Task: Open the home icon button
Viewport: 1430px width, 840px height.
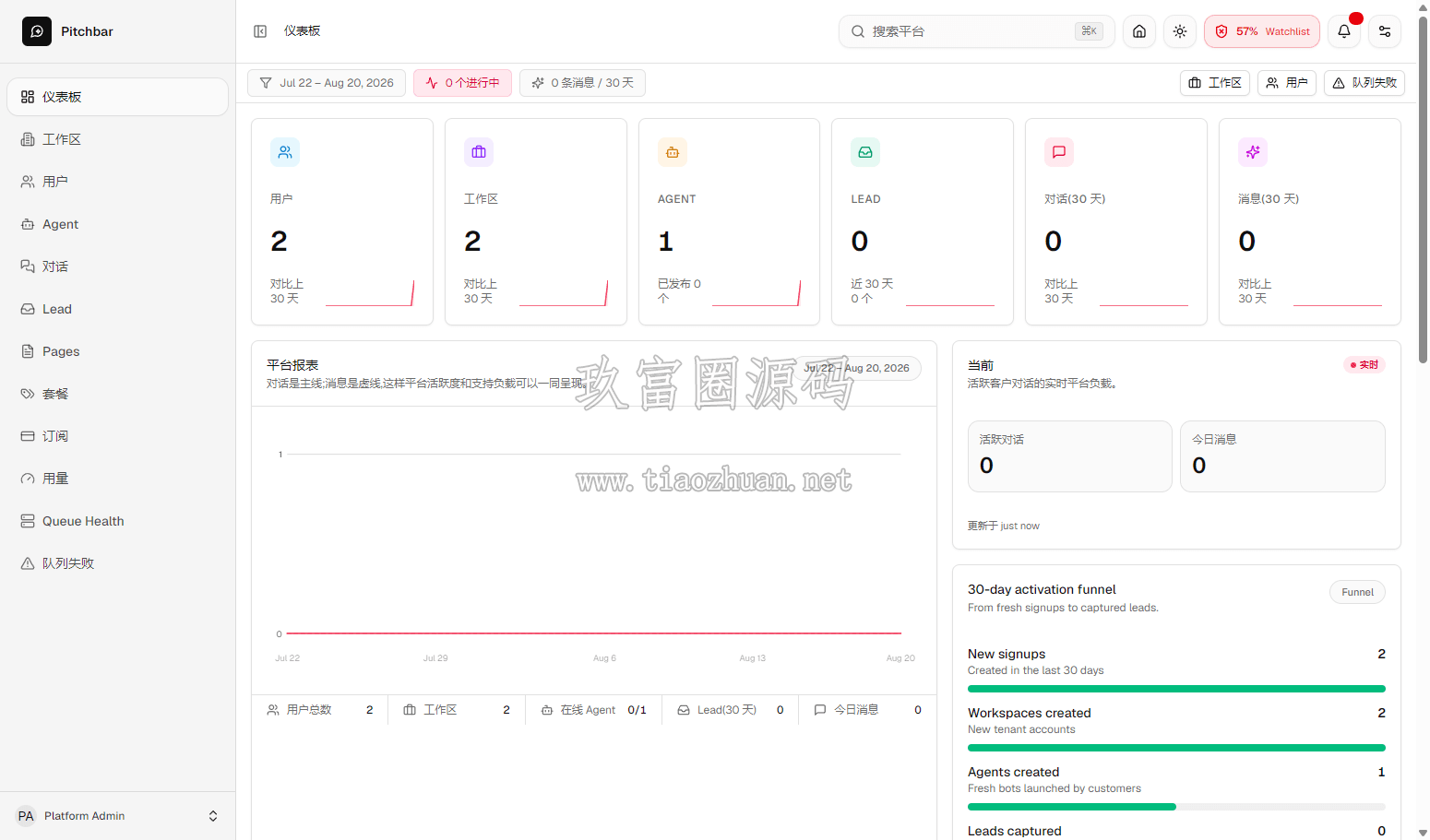Action: point(1139,31)
